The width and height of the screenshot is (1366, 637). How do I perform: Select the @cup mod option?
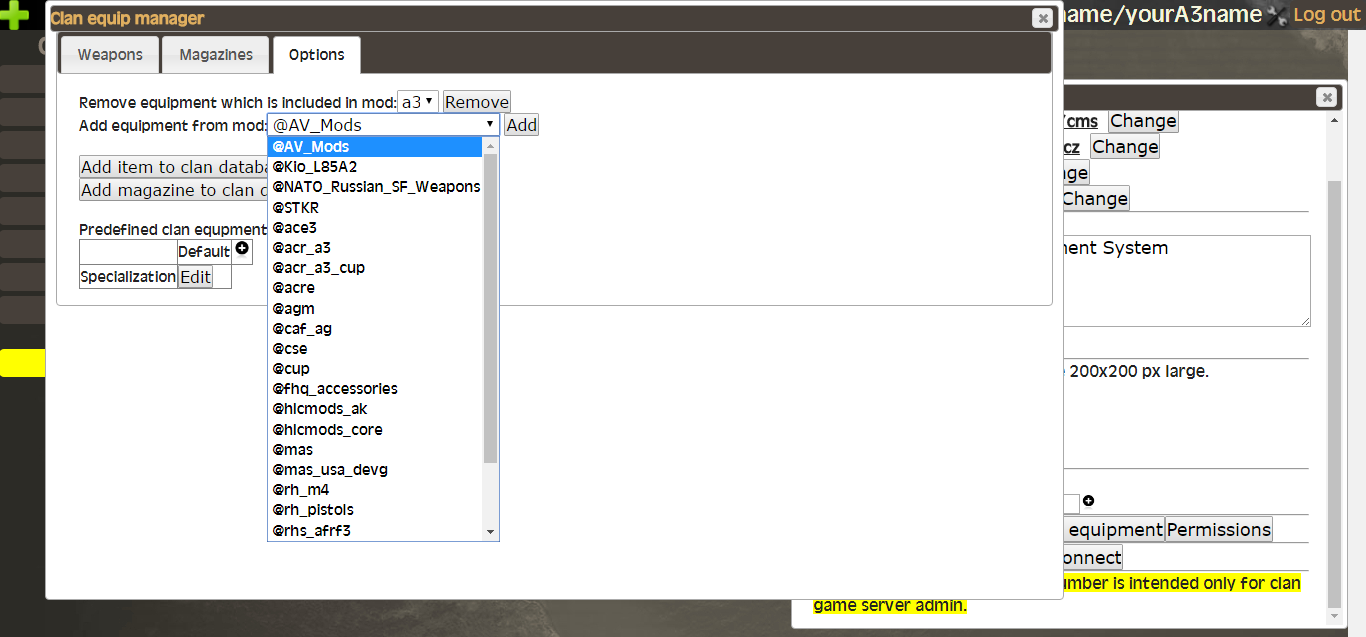click(291, 369)
